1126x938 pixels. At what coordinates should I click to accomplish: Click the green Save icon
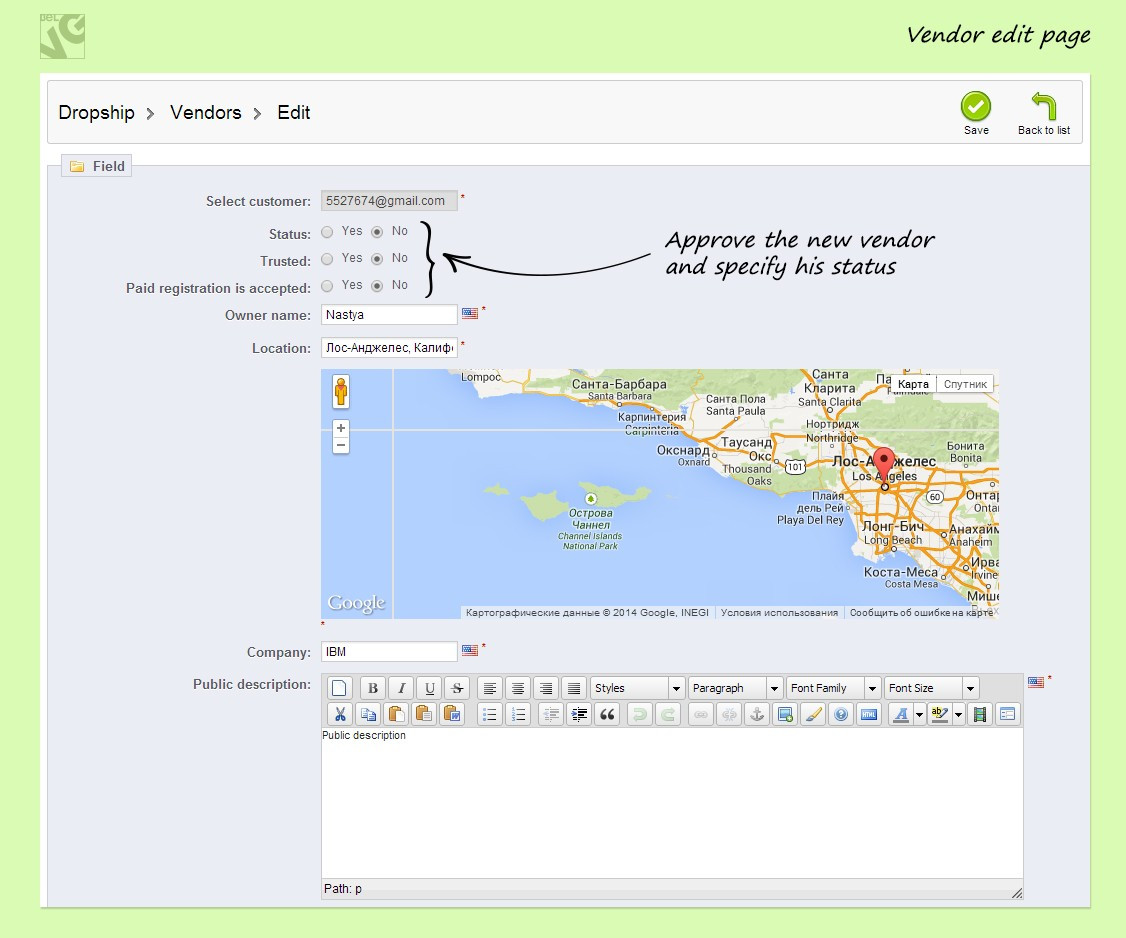point(975,107)
